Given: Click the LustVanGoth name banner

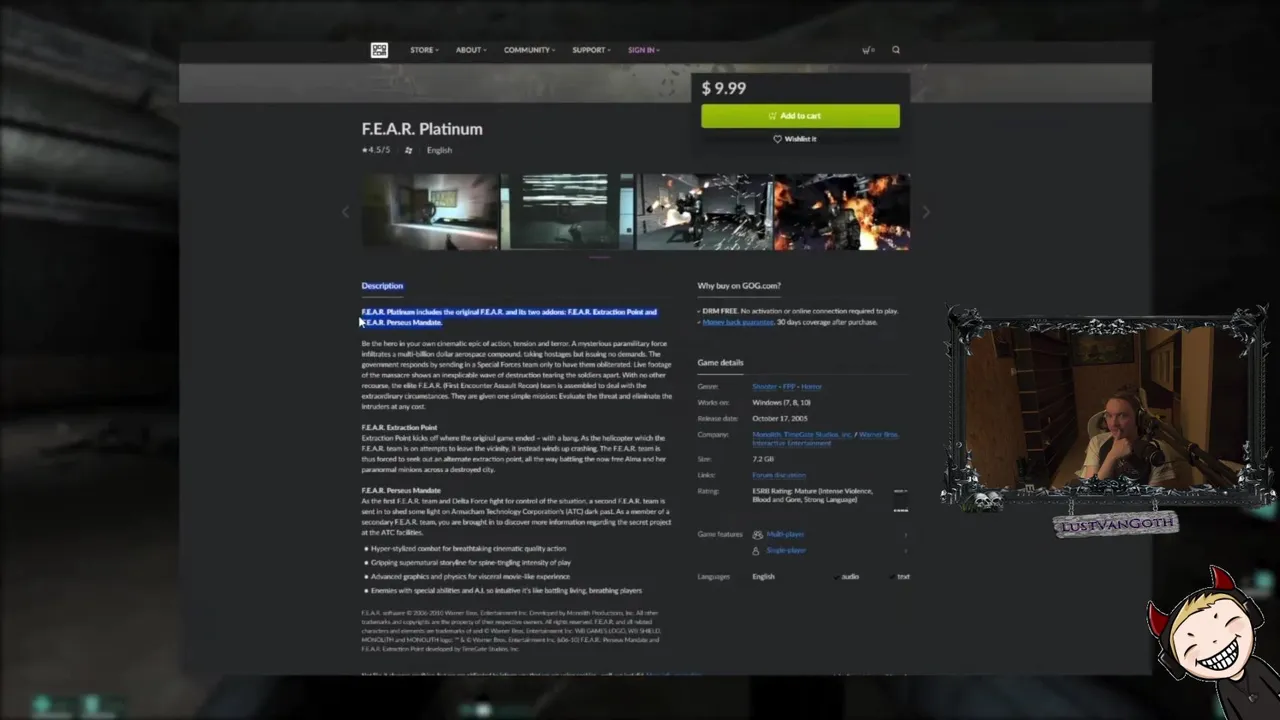Looking at the screenshot, I should pos(1116,525).
